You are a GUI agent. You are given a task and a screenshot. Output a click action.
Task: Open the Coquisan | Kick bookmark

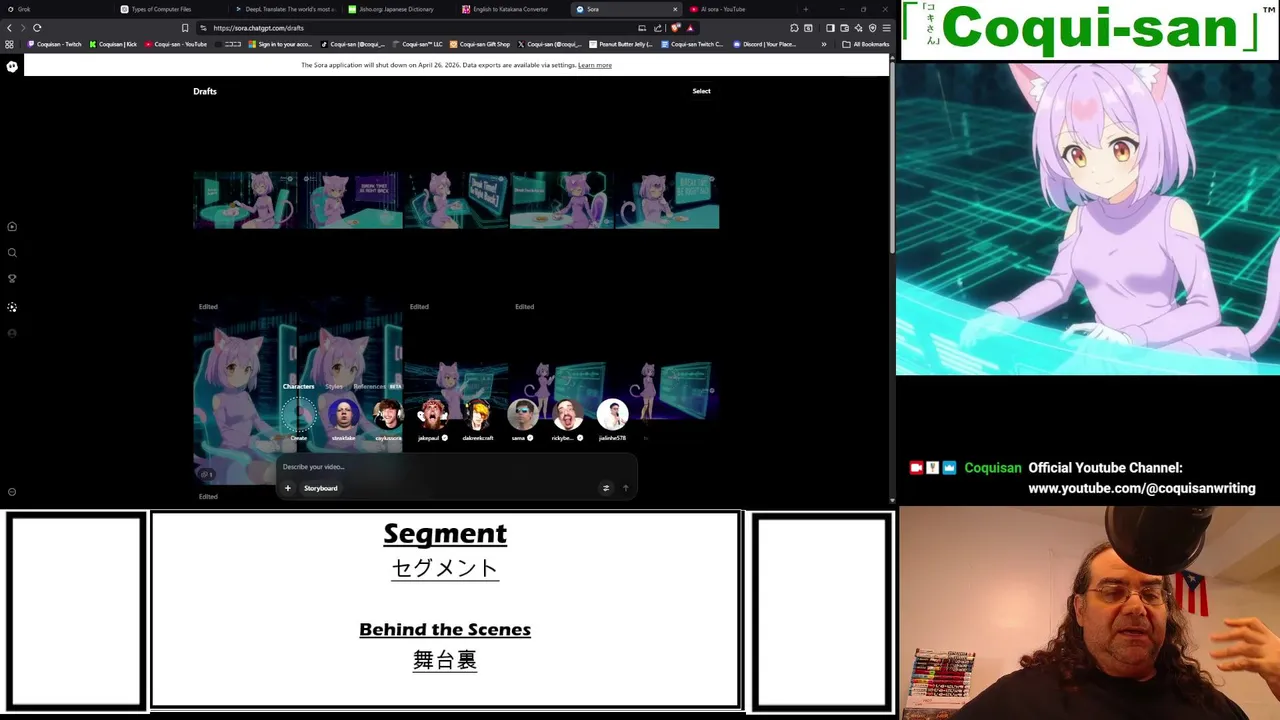click(113, 44)
